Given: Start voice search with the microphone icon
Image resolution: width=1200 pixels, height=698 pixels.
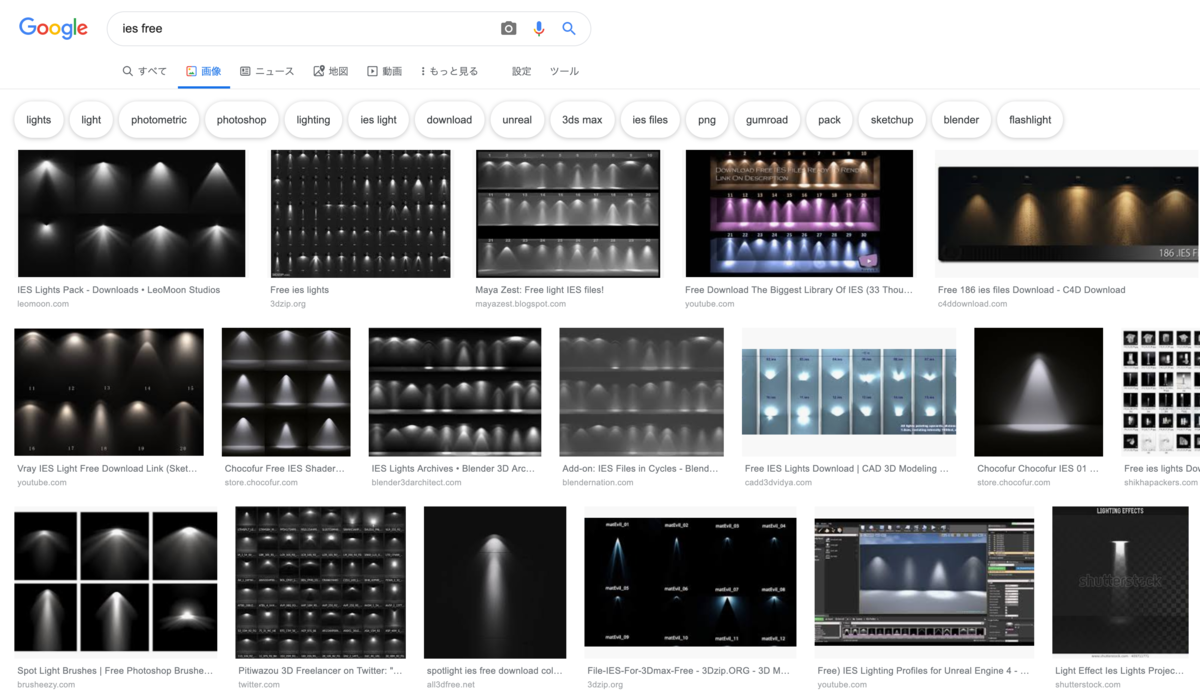Looking at the screenshot, I should (x=539, y=28).
